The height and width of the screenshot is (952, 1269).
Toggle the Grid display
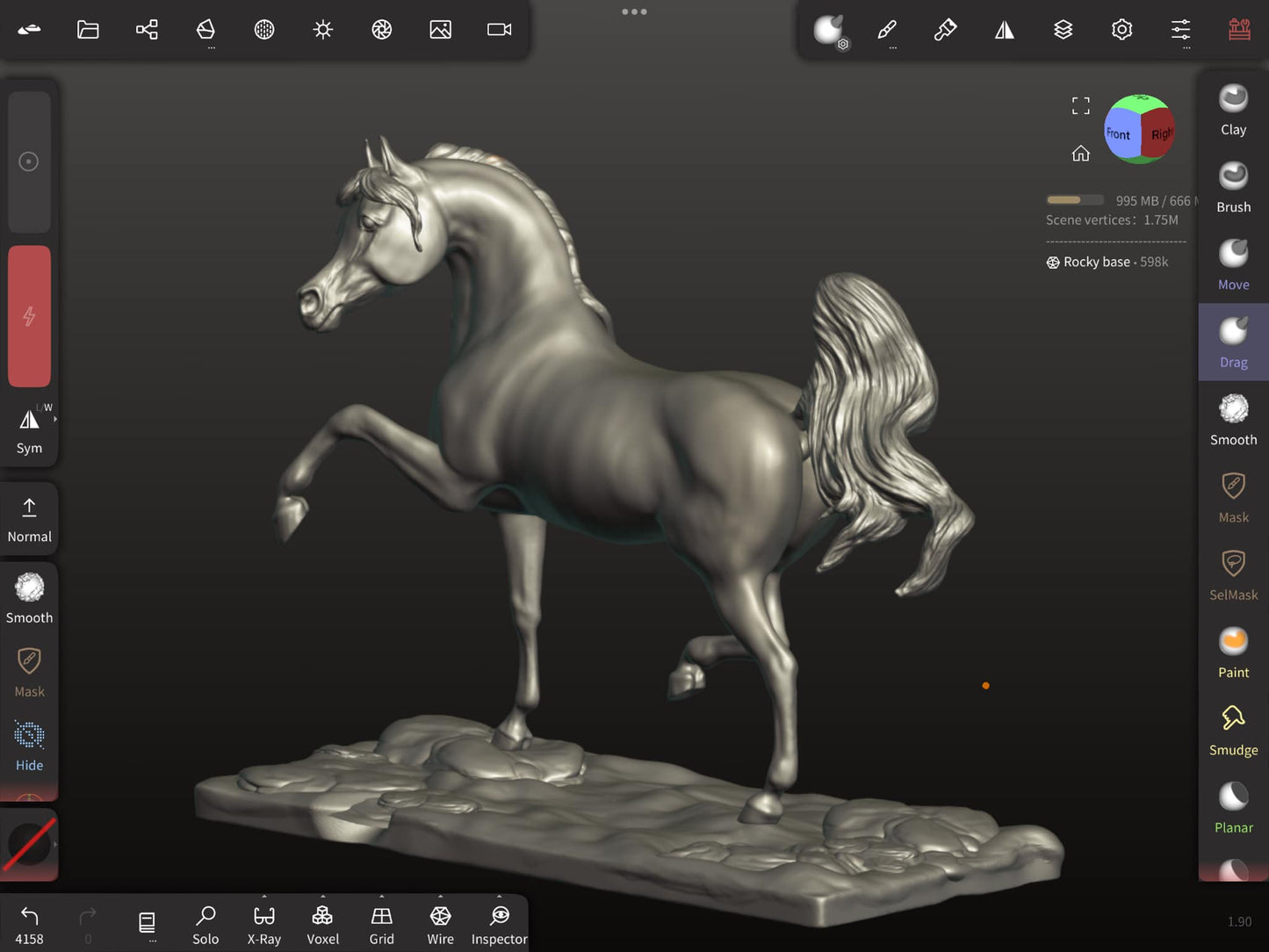[x=381, y=925]
